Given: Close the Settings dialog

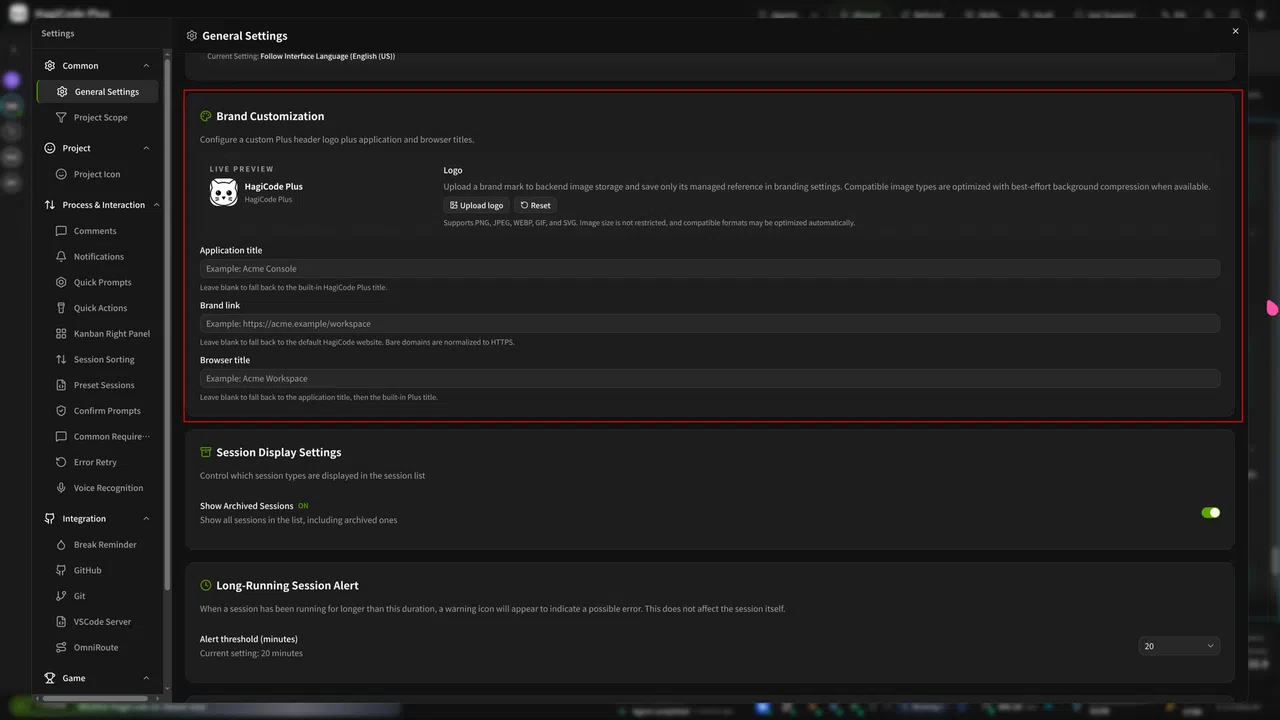Looking at the screenshot, I should pyautogui.click(x=1235, y=31).
